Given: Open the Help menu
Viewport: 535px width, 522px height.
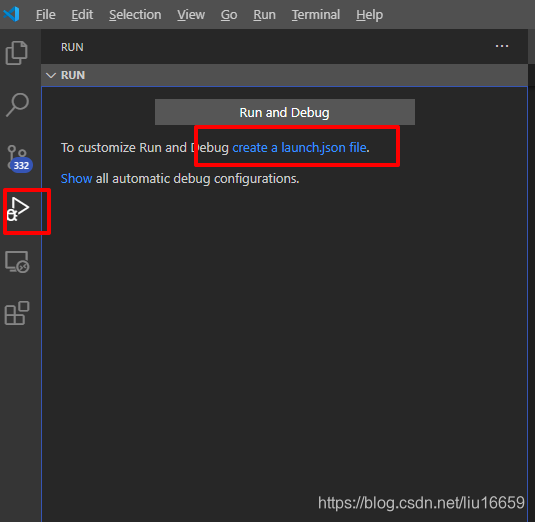Looking at the screenshot, I should pos(369,15).
